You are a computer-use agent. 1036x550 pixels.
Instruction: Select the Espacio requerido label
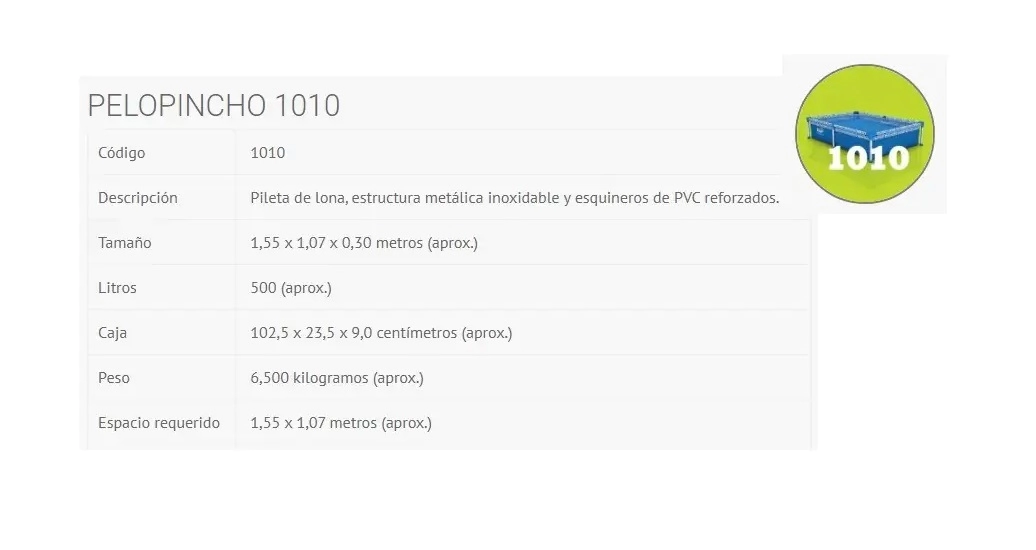click(x=159, y=422)
